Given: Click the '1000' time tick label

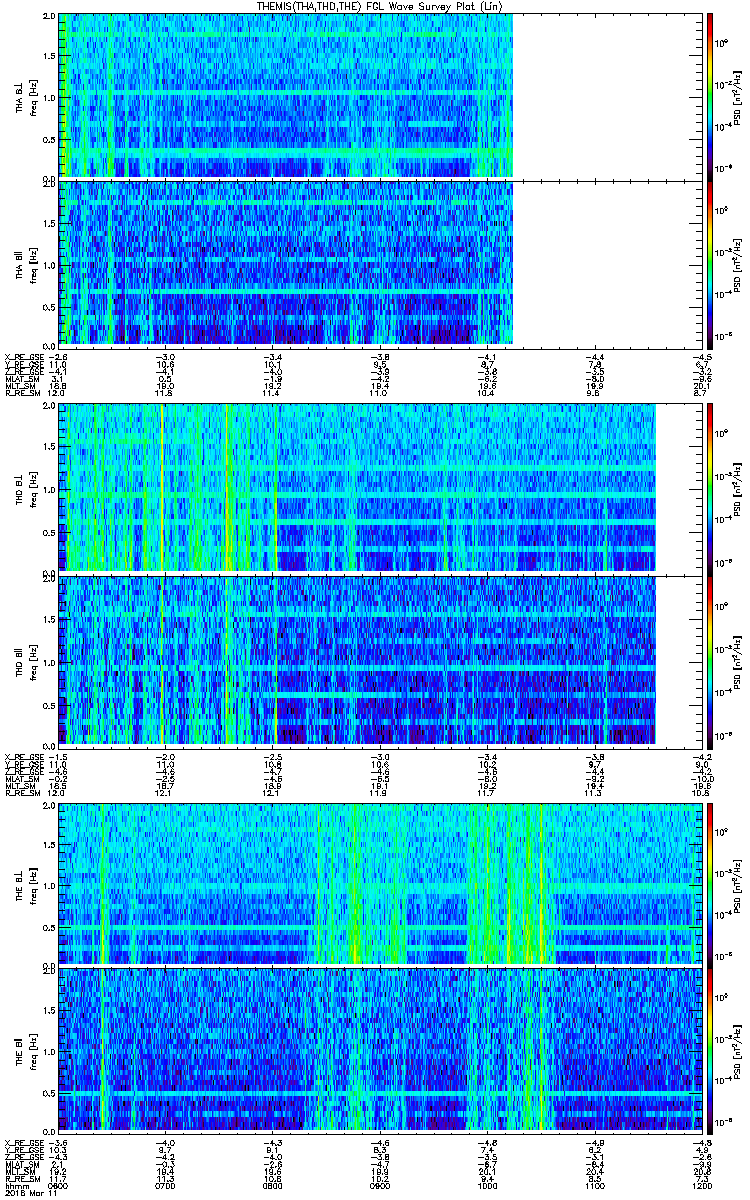Looking at the screenshot, I should 486,1185.
